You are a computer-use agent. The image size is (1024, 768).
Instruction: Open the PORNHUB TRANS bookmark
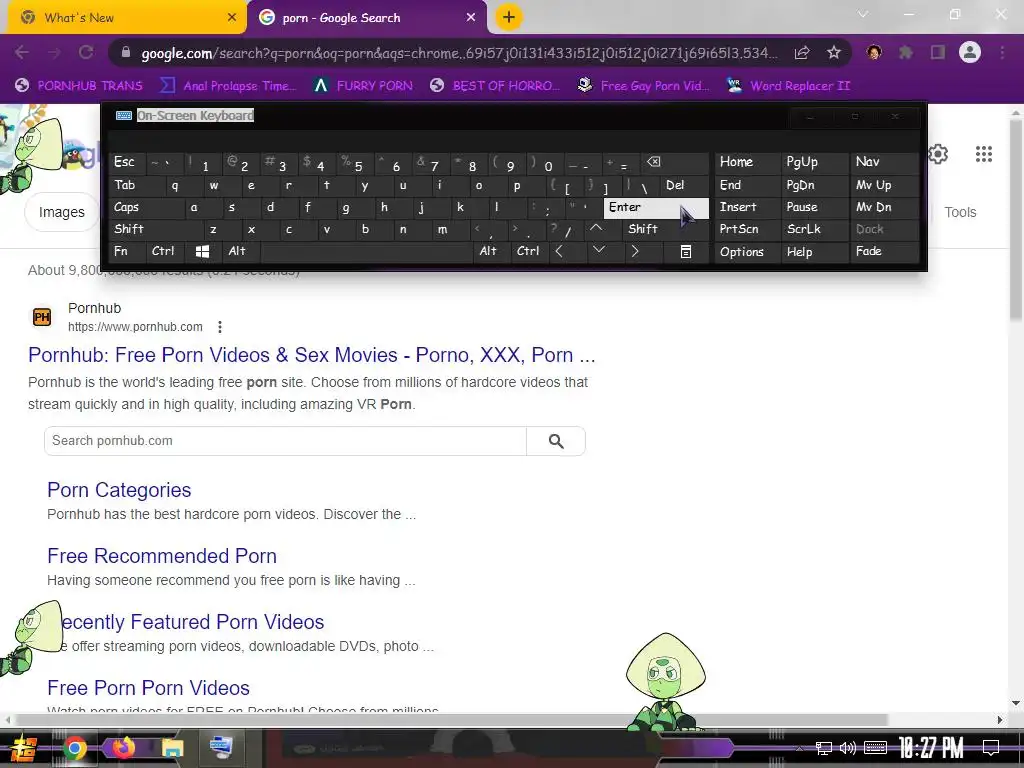78,86
